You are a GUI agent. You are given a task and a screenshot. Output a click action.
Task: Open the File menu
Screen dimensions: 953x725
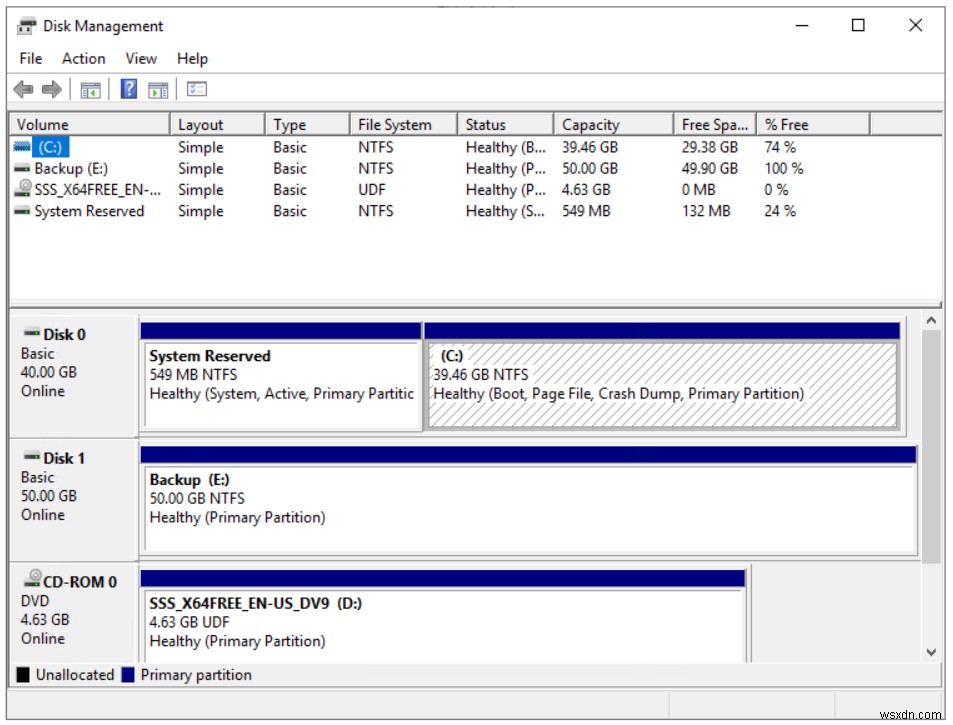29,58
